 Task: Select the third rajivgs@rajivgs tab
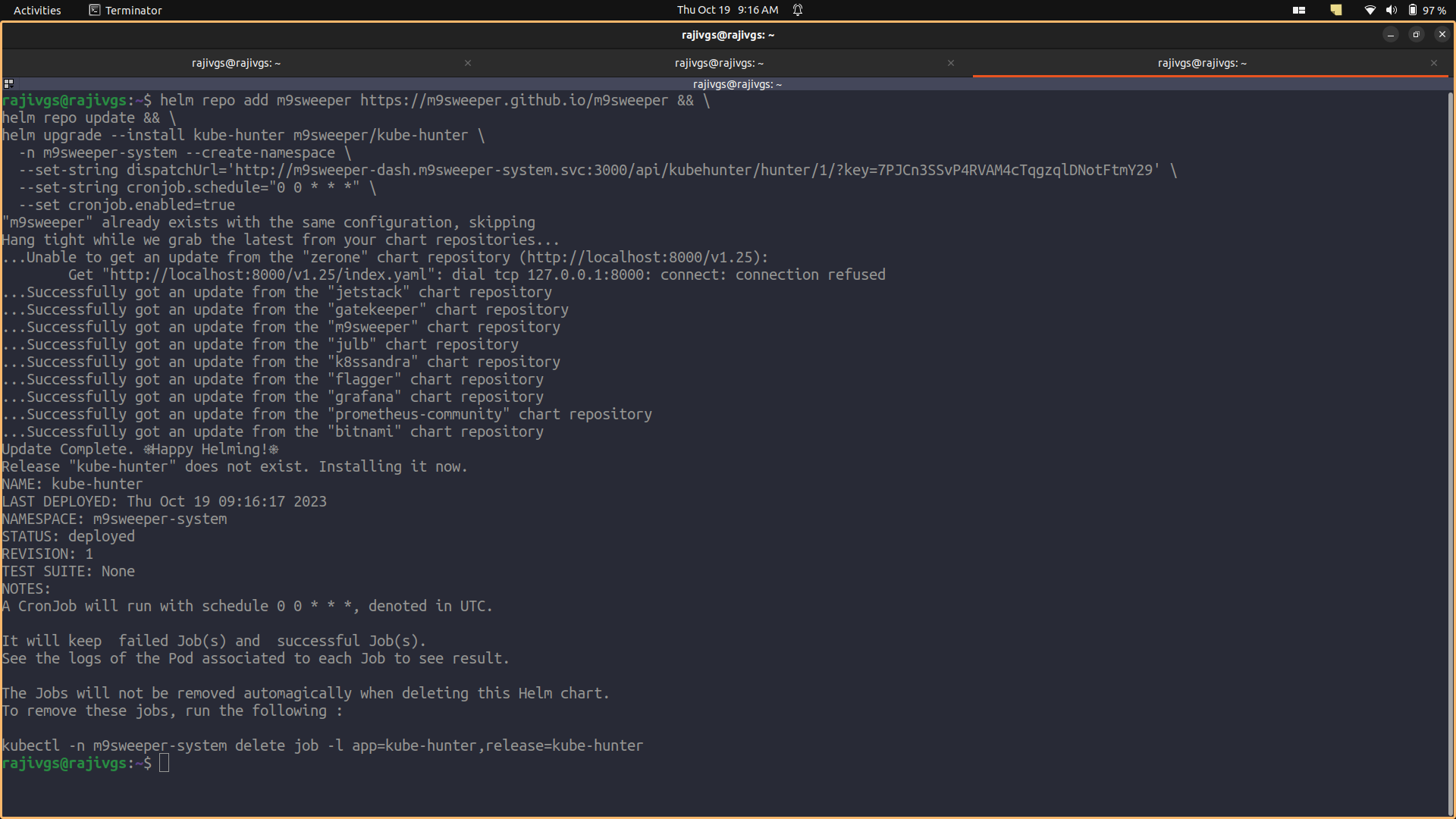(x=1202, y=63)
